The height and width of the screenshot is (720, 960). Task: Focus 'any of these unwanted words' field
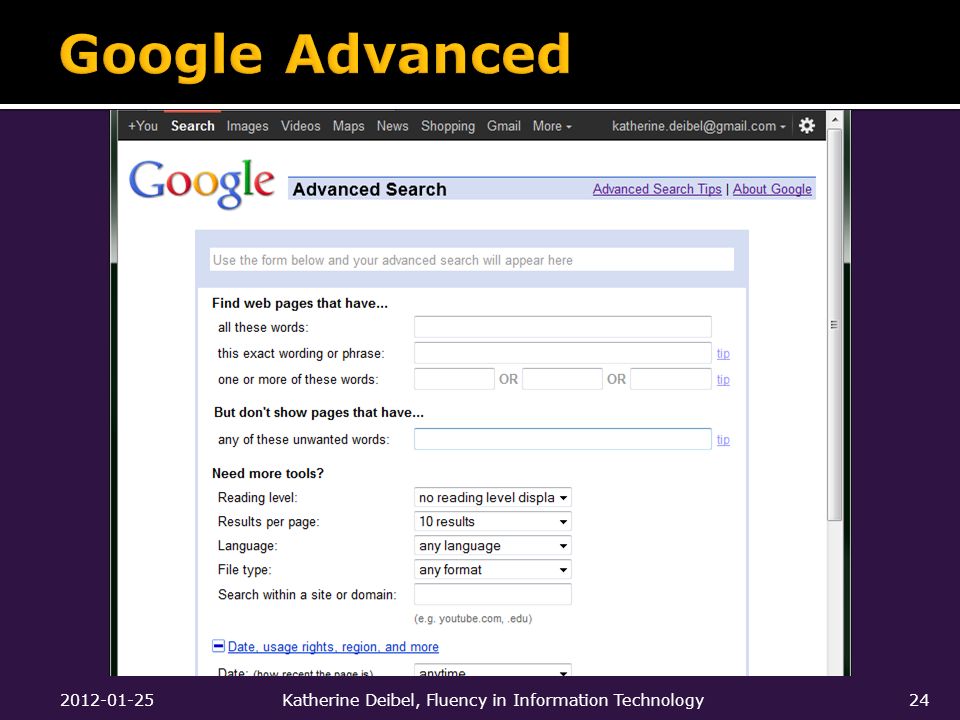563,439
